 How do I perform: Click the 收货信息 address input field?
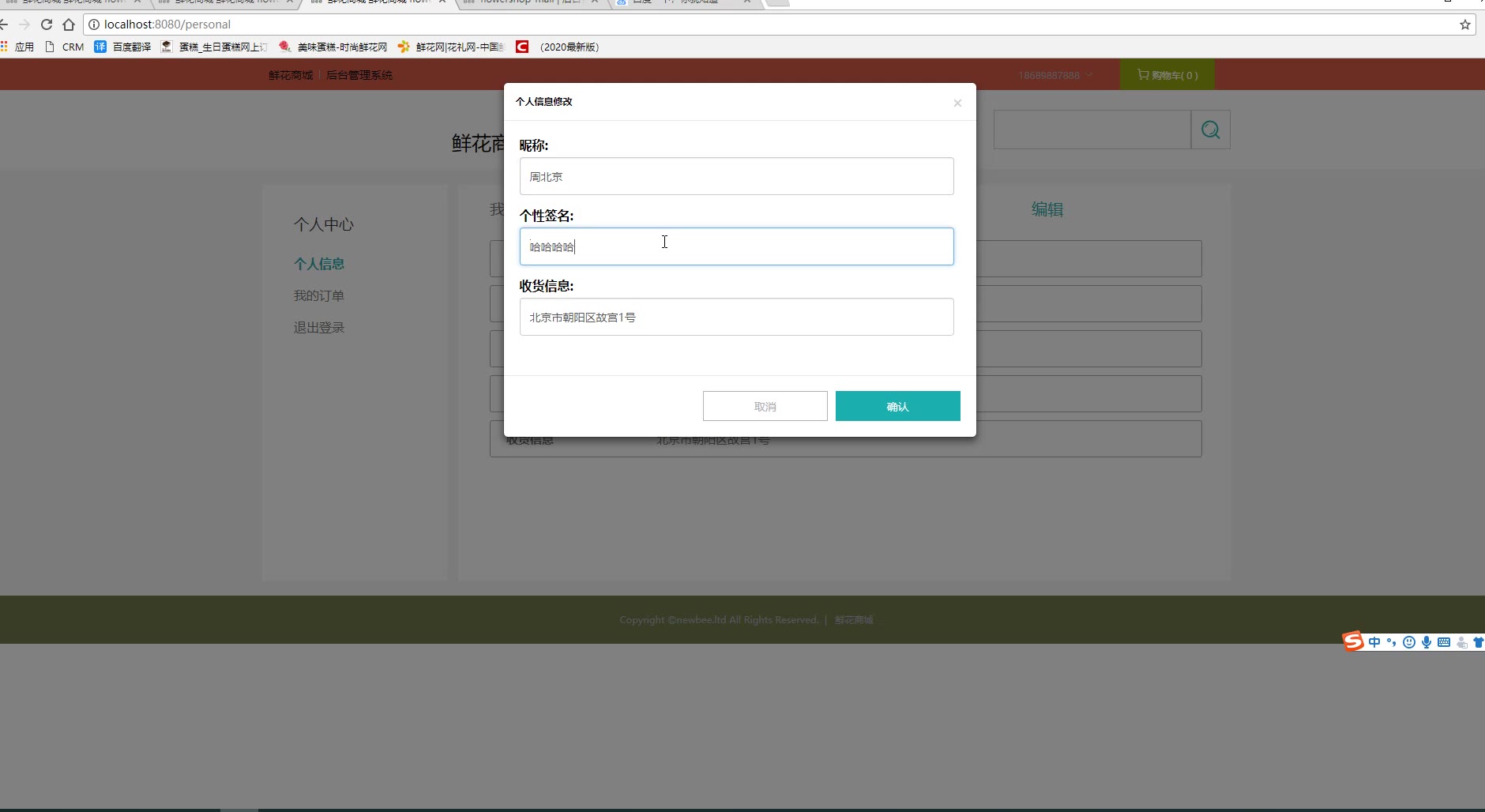click(736, 317)
